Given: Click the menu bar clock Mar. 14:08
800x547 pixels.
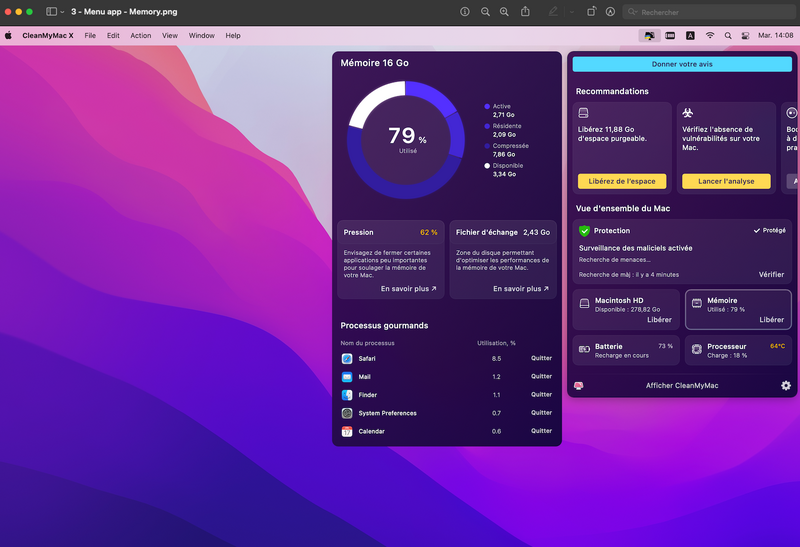Looking at the screenshot, I should (x=776, y=35).
